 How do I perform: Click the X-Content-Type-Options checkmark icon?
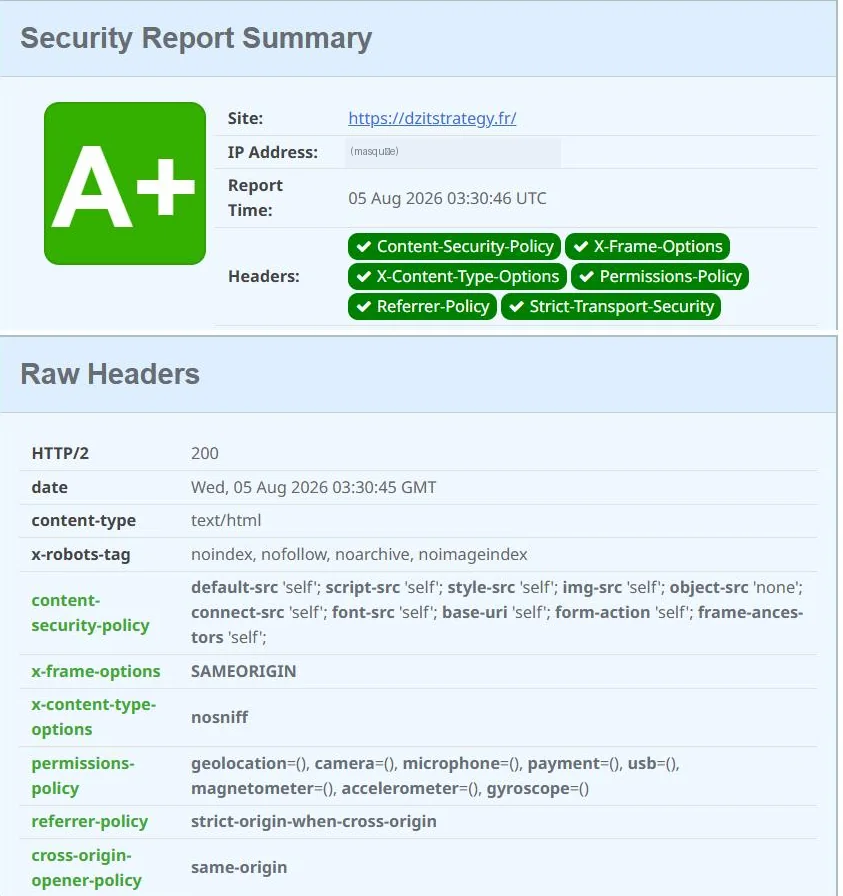point(363,277)
